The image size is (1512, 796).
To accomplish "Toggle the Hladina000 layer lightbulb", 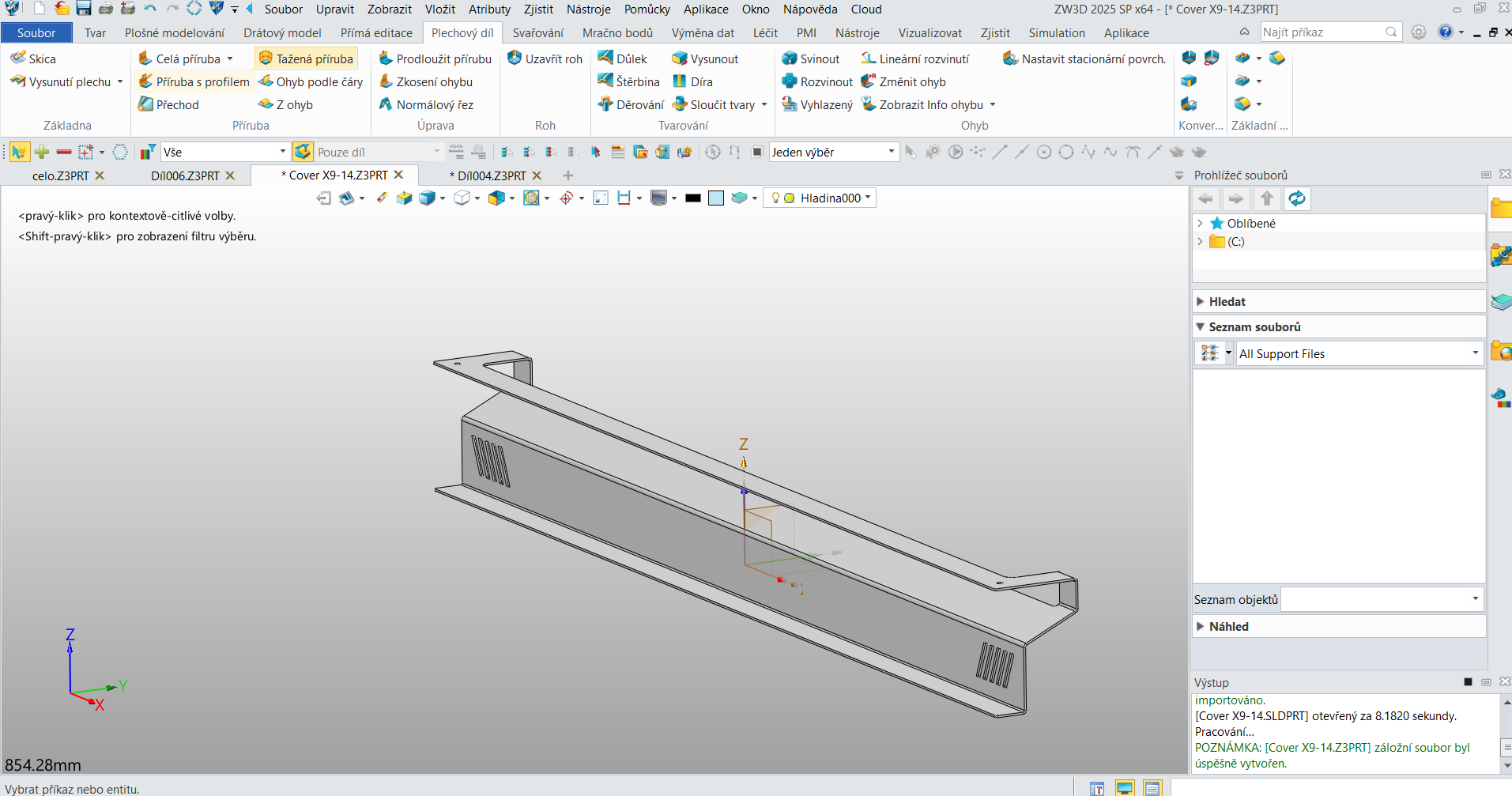I will tap(775, 198).
